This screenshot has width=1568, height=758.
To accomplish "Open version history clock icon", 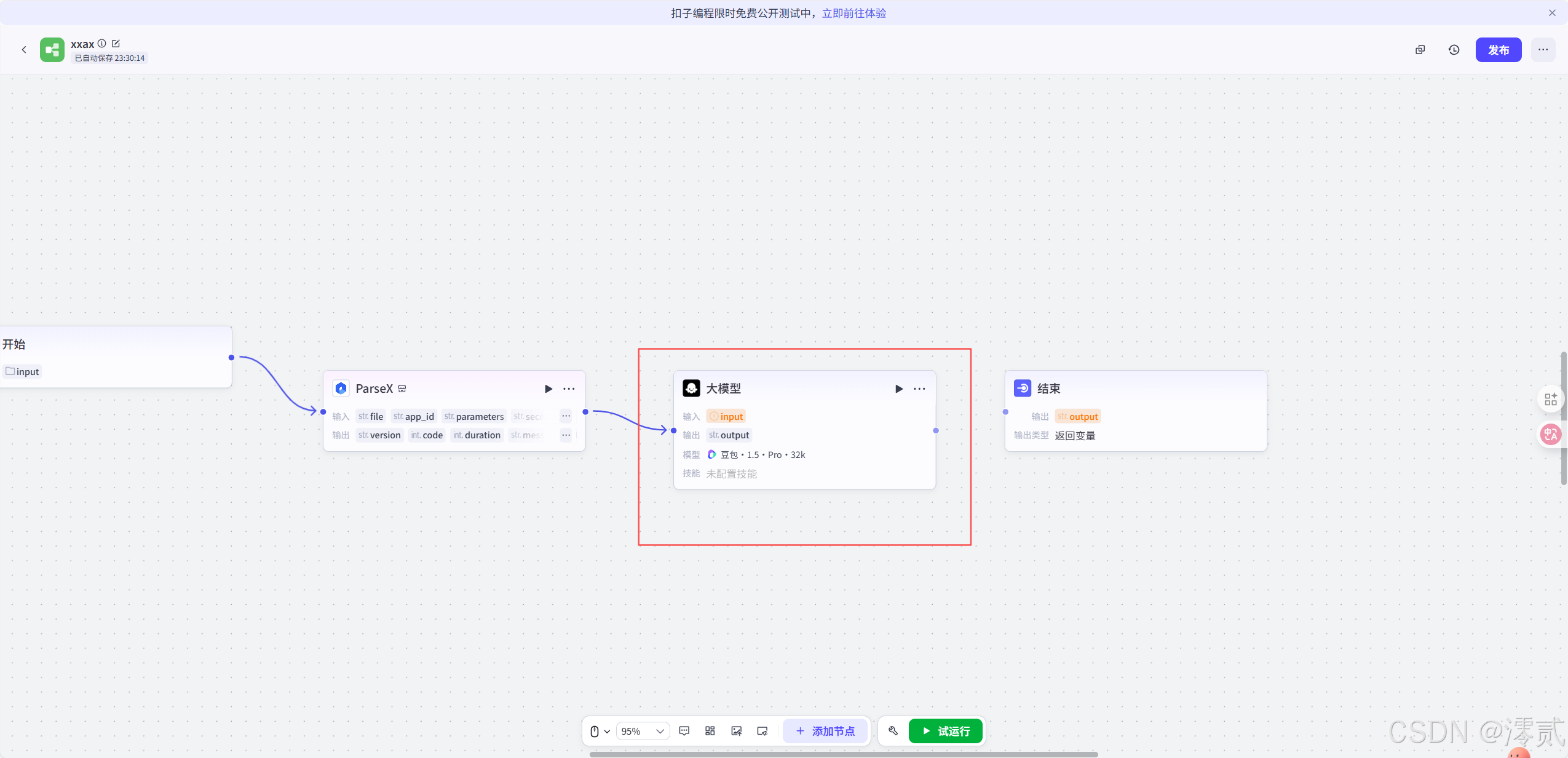I will click(x=1454, y=50).
